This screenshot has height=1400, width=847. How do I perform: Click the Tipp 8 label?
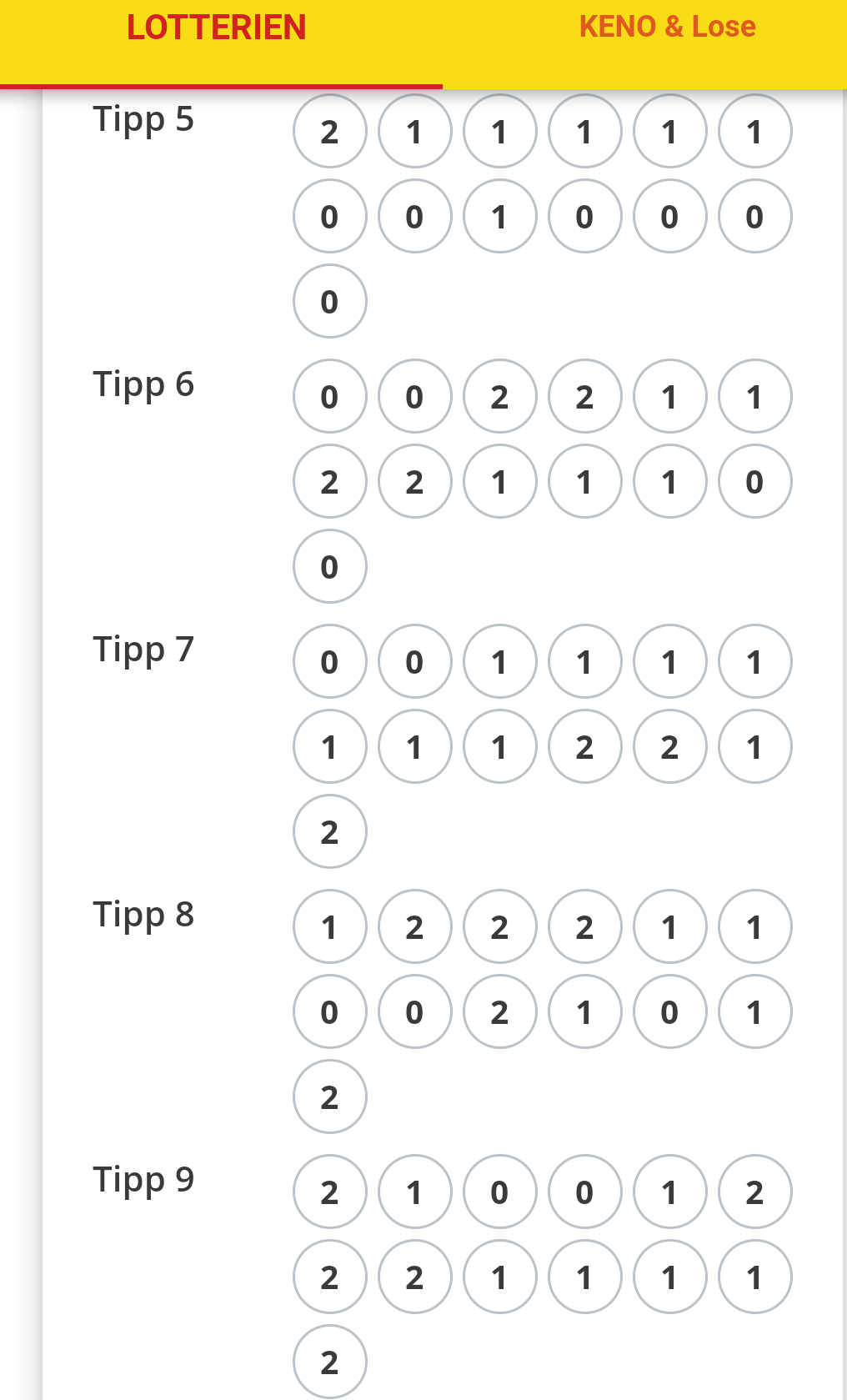point(143,916)
